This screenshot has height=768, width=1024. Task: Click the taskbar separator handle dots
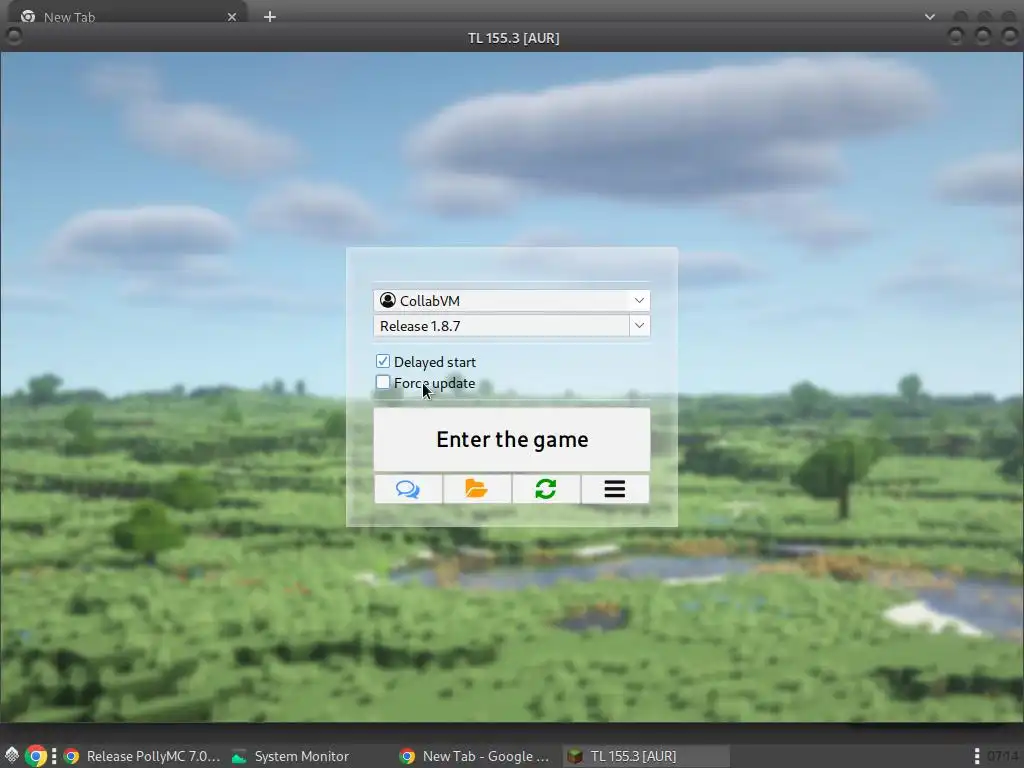pyautogui.click(x=54, y=756)
